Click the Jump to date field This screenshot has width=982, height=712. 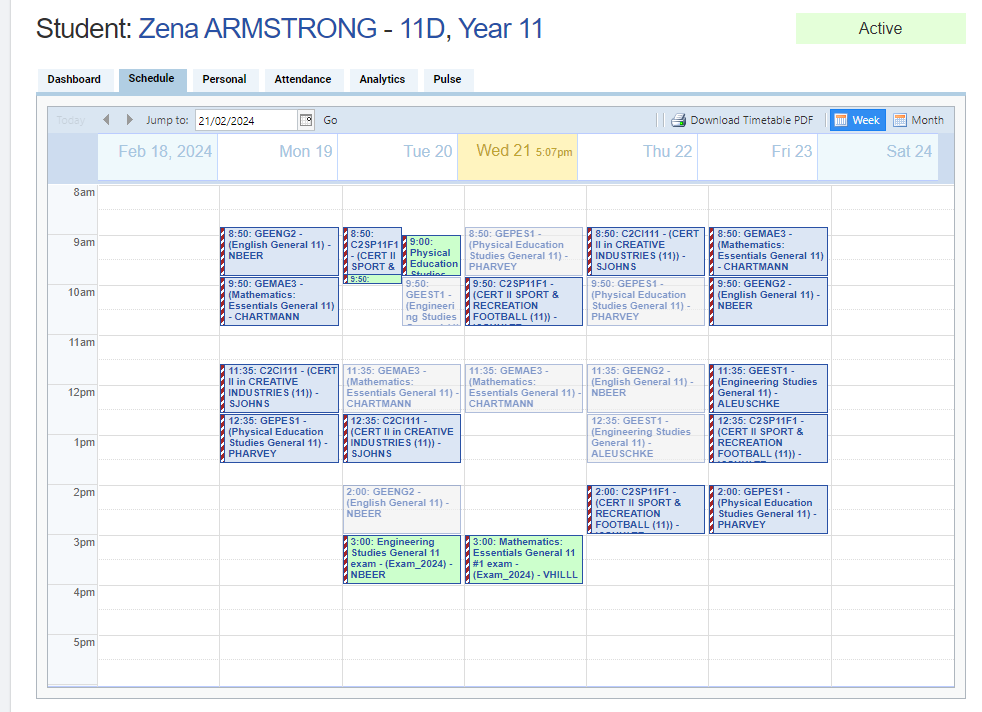click(x=246, y=120)
